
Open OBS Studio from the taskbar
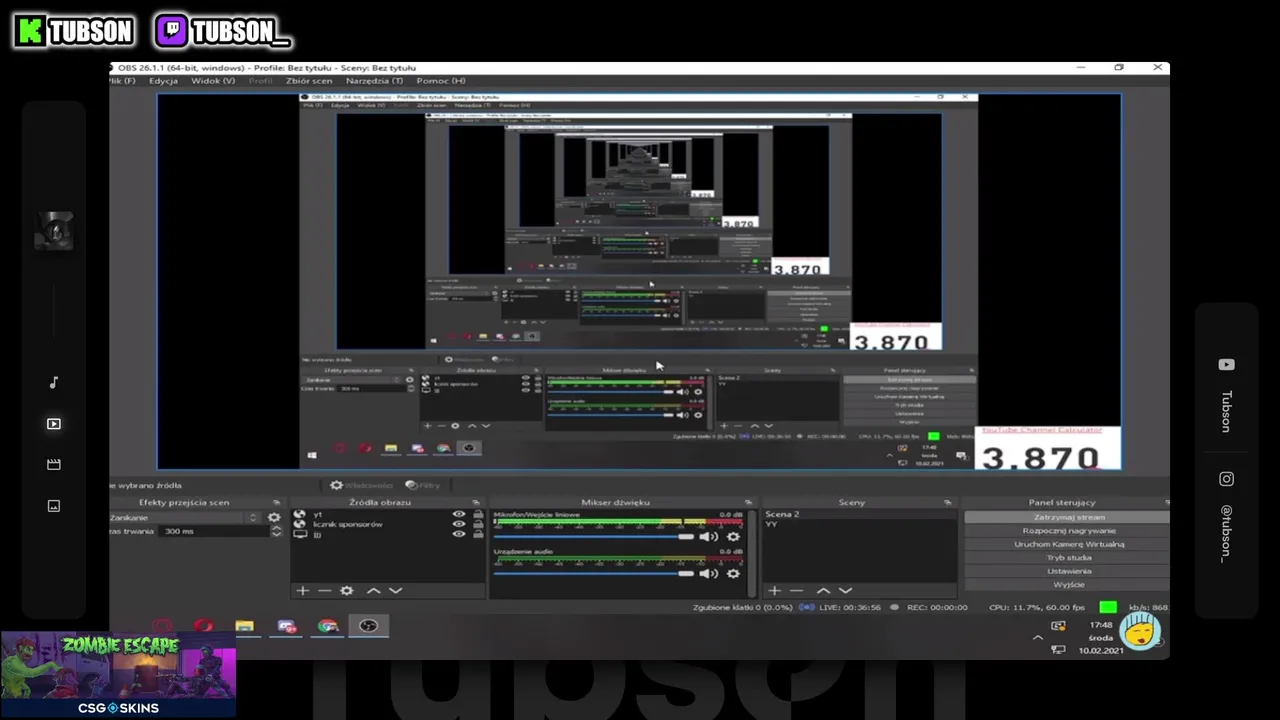point(368,626)
